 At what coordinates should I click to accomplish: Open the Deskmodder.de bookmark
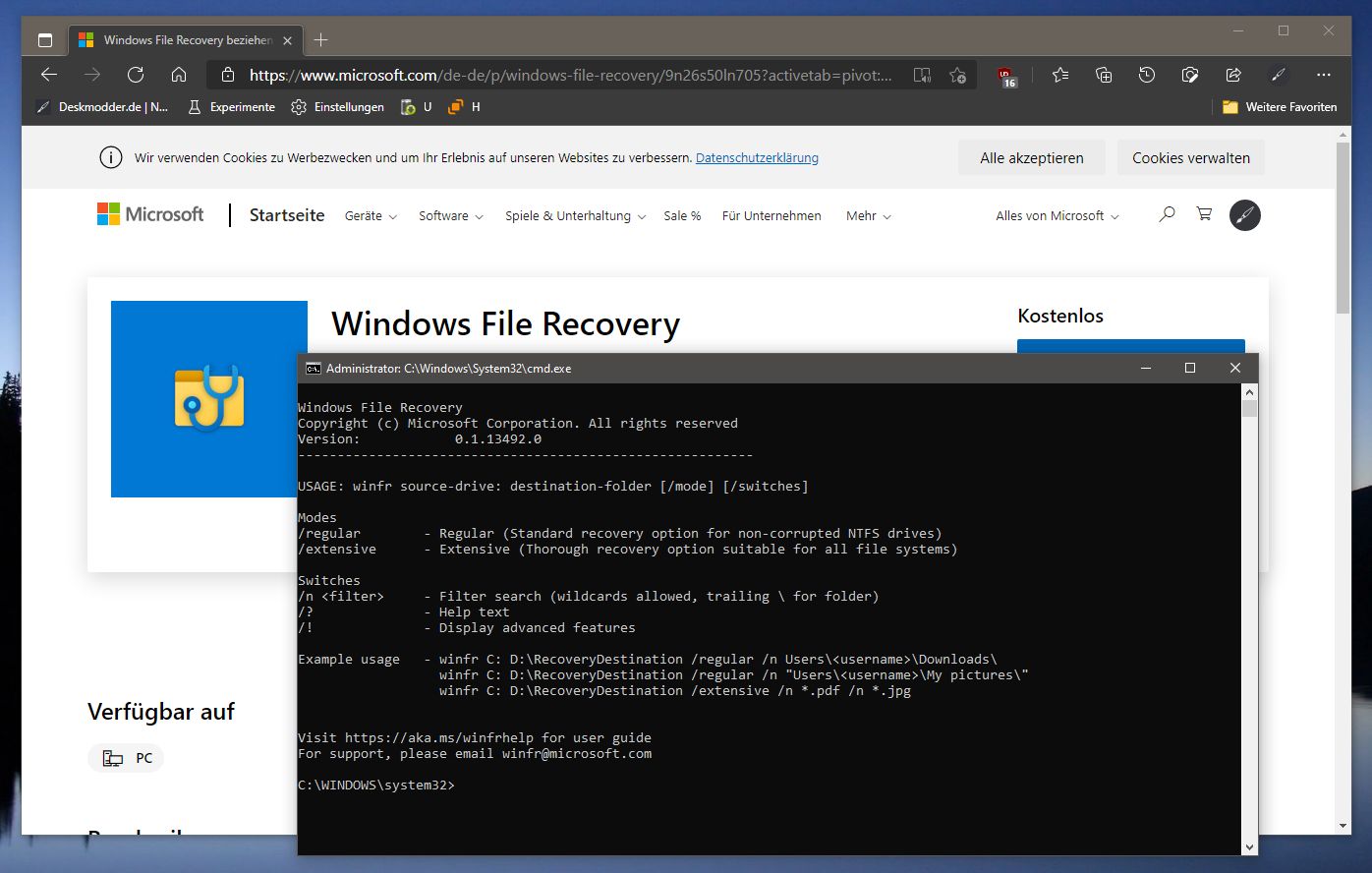[102, 107]
